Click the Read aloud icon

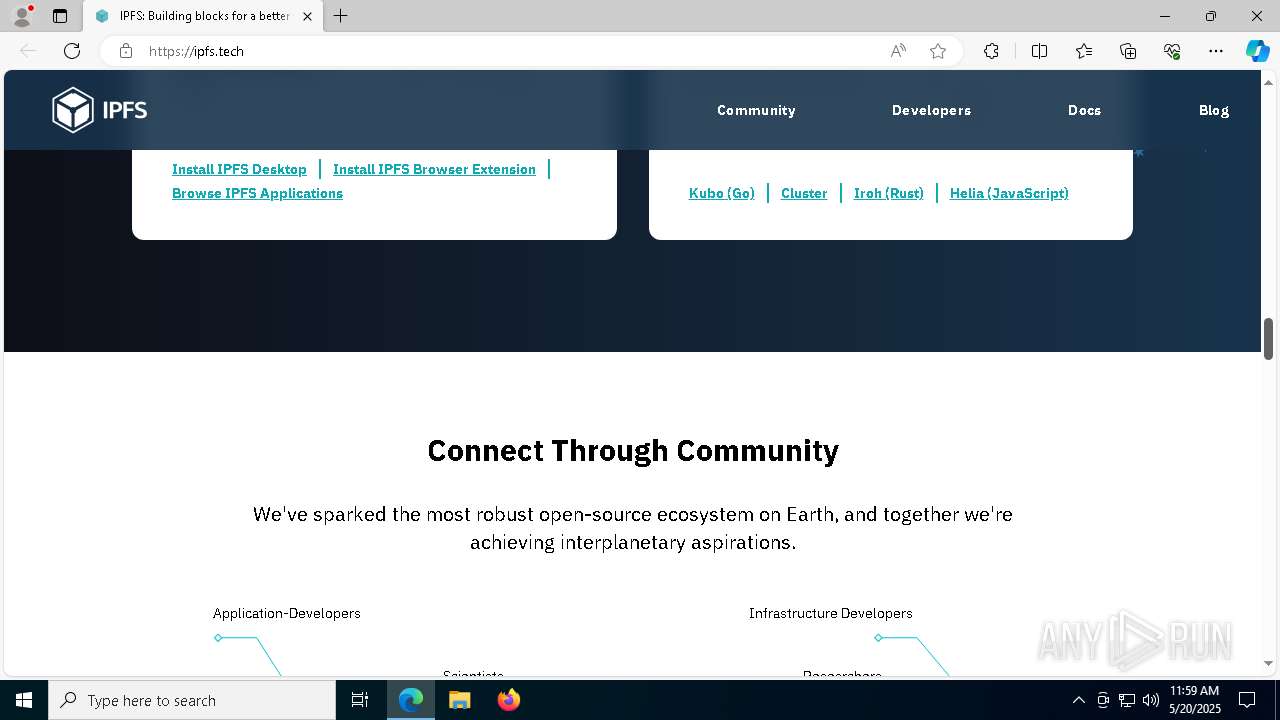tap(898, 51)
